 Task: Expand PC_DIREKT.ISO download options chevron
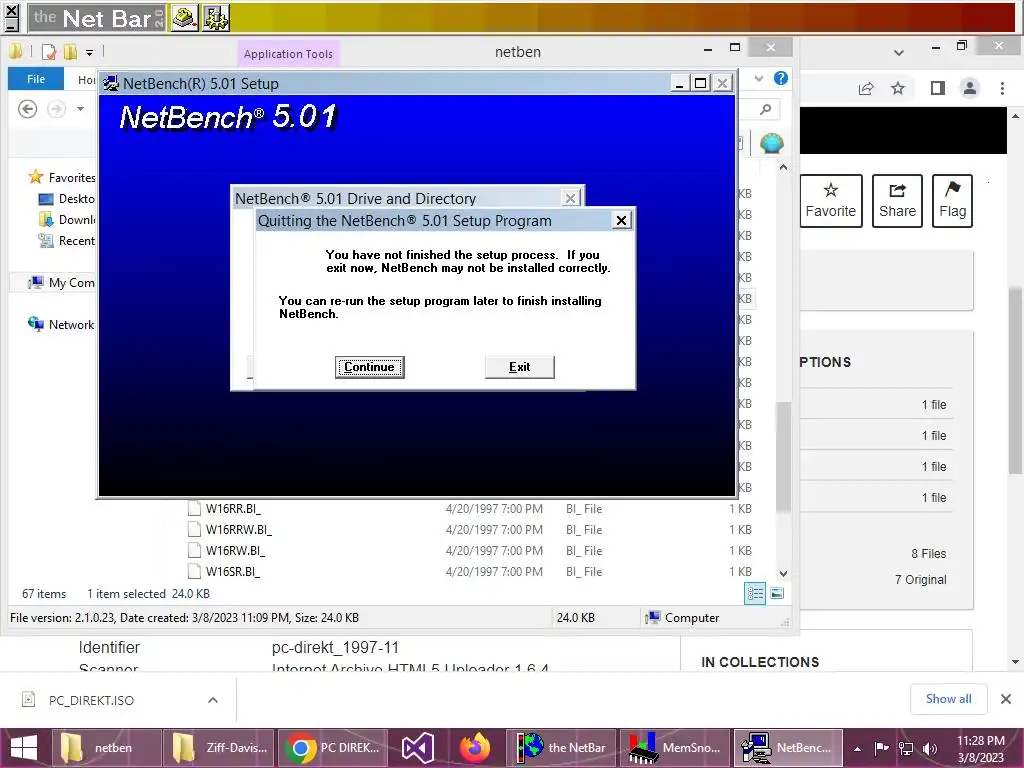213,700
